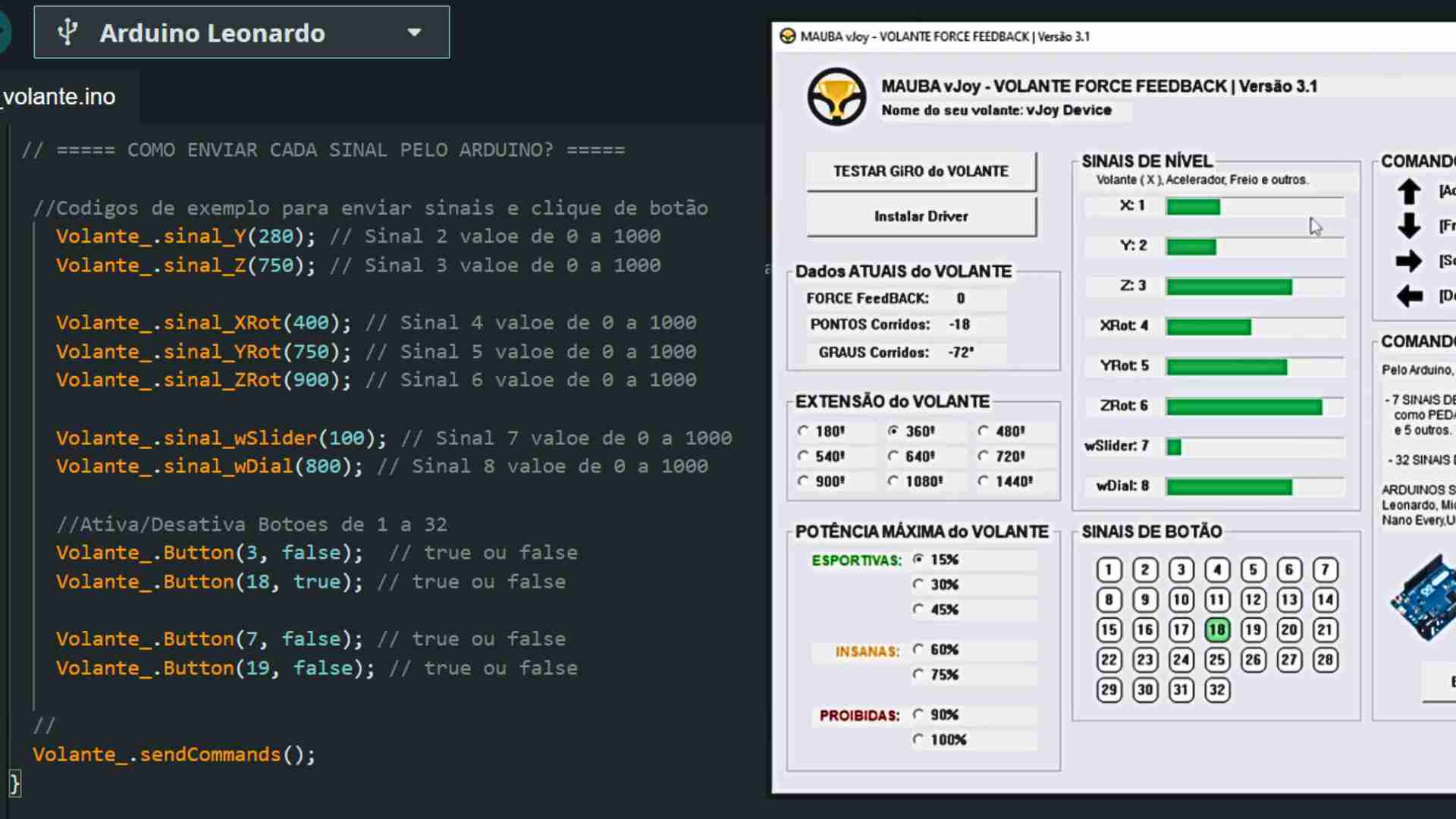This screenshot has width=1456, height=819.
Task: Click the Instalar Driver button
Action: click(x=921, y=217)
